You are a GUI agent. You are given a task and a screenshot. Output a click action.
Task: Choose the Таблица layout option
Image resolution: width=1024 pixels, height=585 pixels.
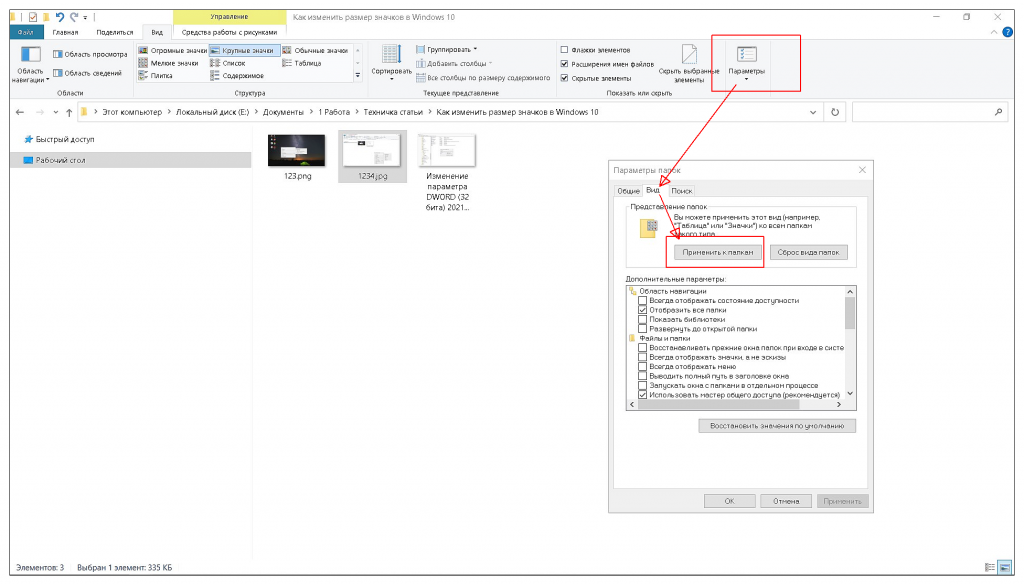pyautogui.click(x=301, y=63)
